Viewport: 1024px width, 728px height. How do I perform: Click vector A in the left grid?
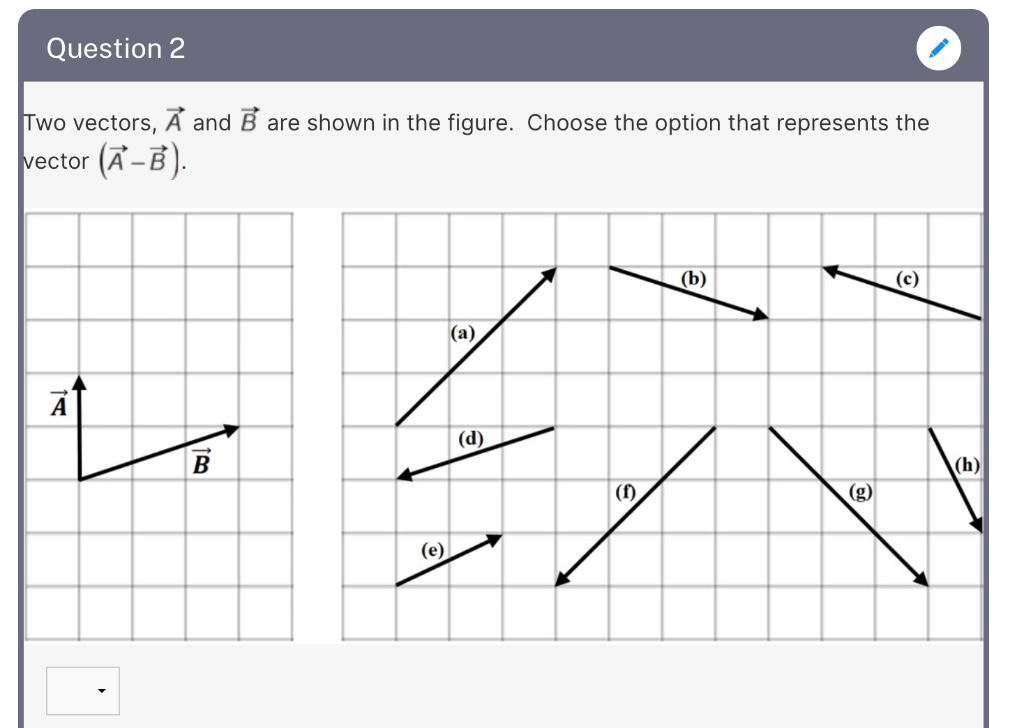coord(80,420)
